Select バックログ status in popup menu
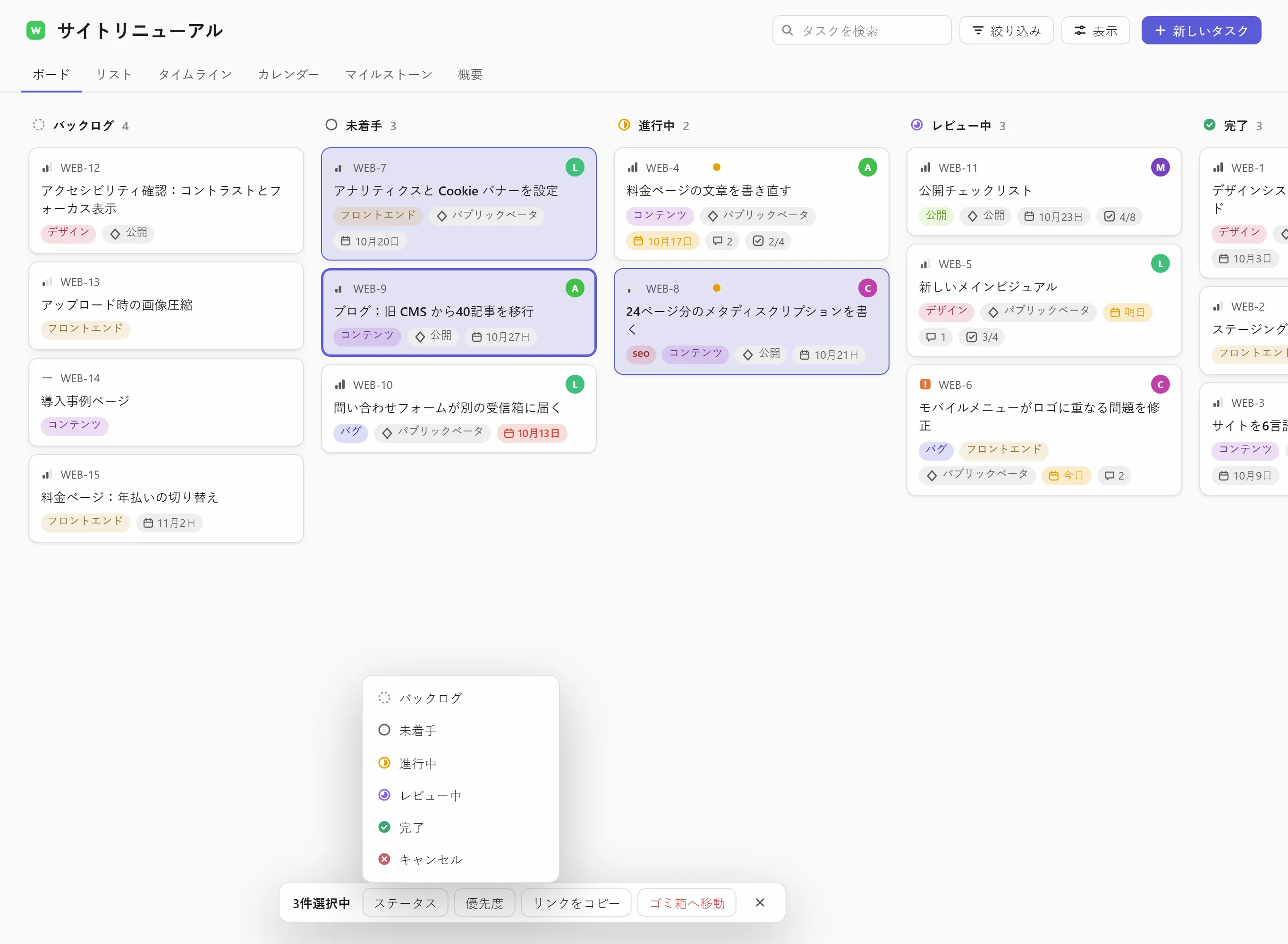 point(460,698)
